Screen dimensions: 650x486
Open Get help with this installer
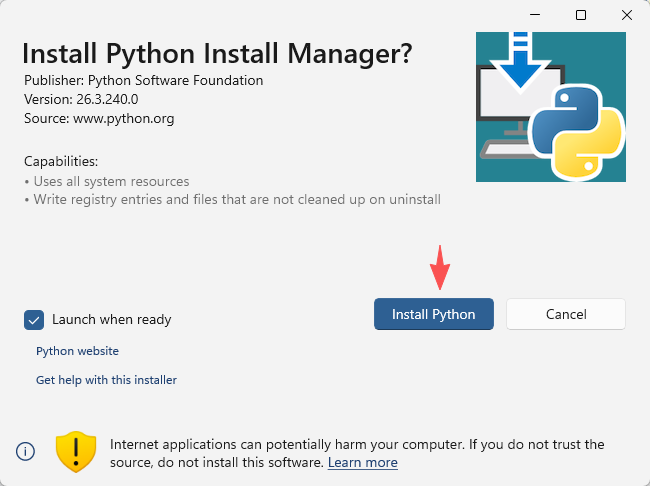pos(107,380)
